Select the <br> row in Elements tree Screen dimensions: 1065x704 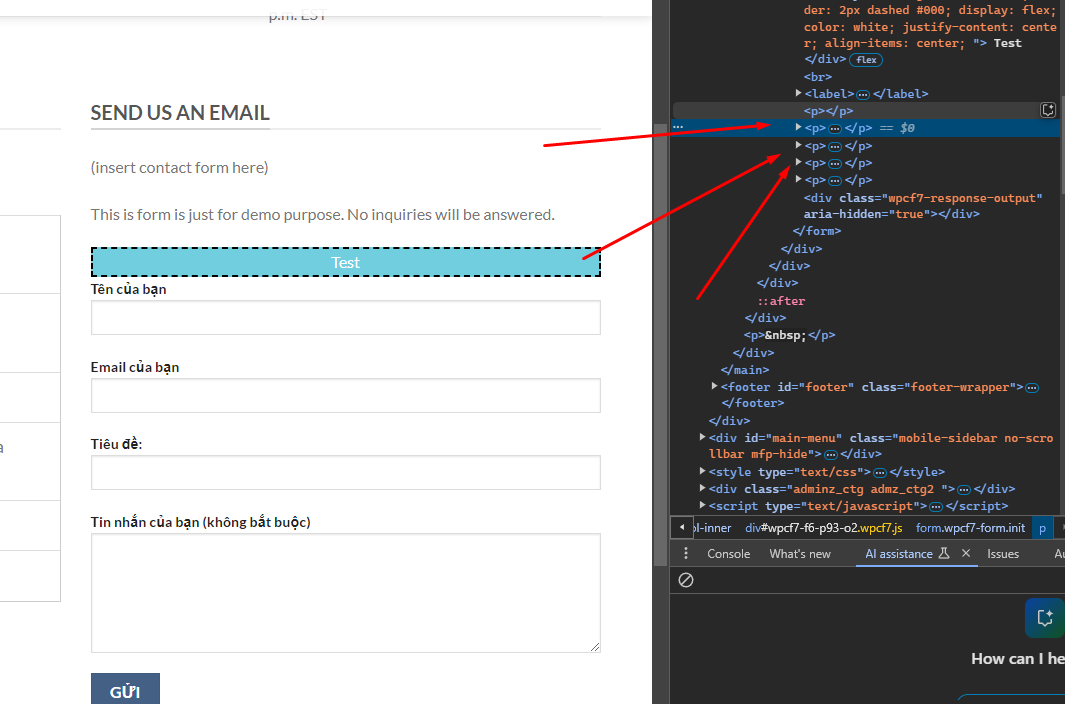pyautogui.click(x=818, y=77)
